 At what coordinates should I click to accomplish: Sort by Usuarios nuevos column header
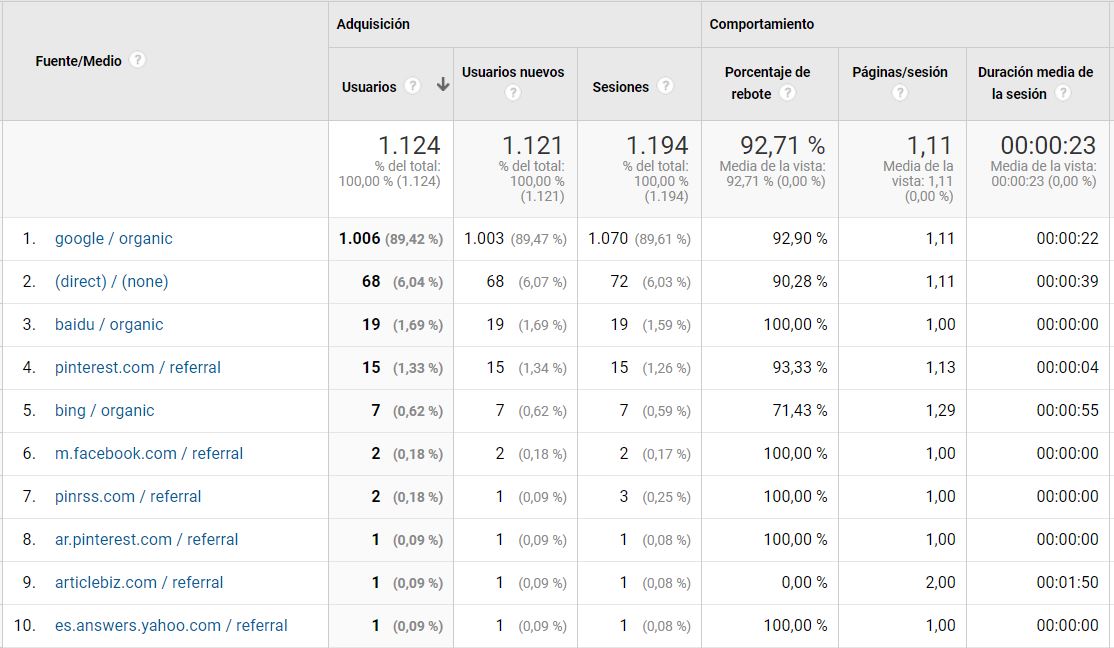tap(513, 72)
